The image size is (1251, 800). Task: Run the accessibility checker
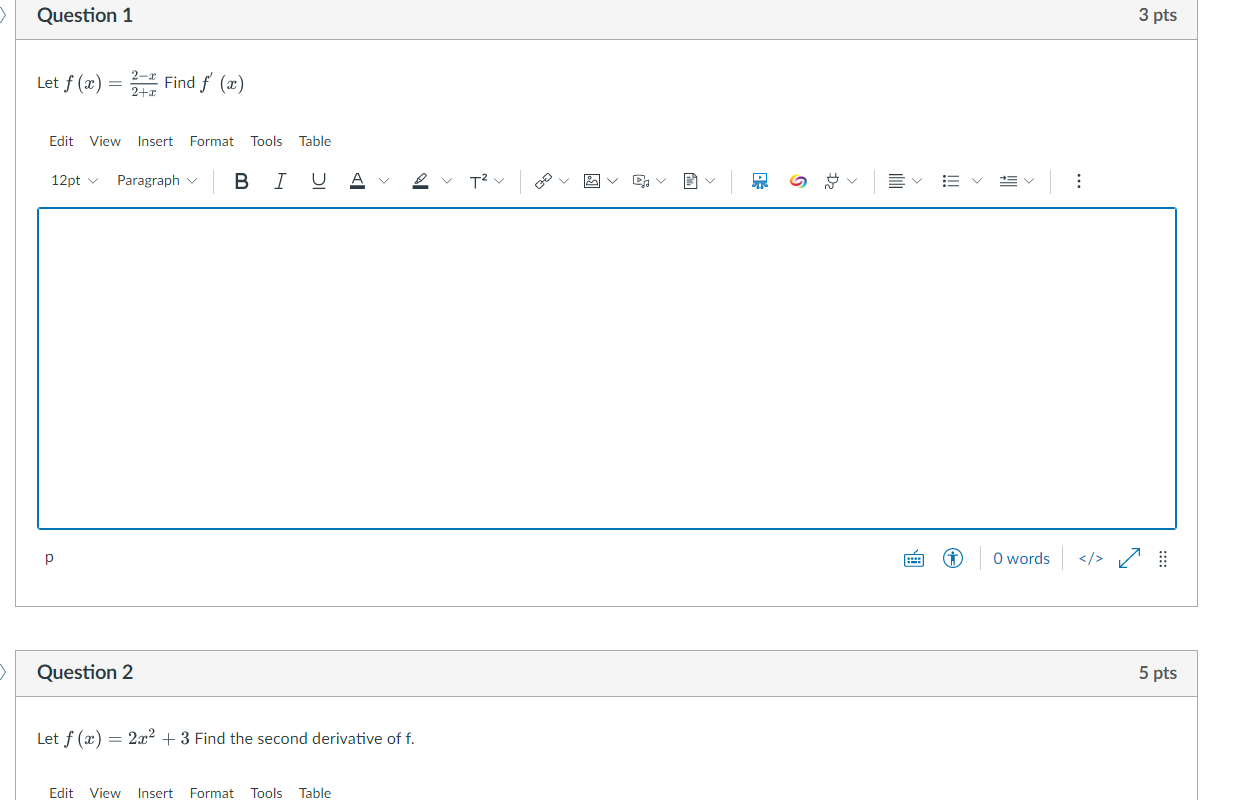tap(953, 558)
